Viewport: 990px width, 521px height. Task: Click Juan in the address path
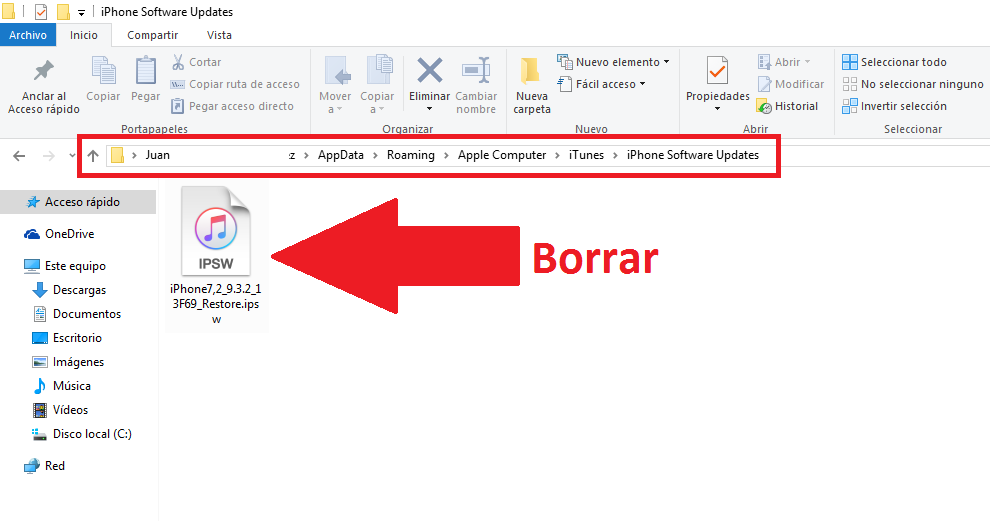(x=158, y=155)
